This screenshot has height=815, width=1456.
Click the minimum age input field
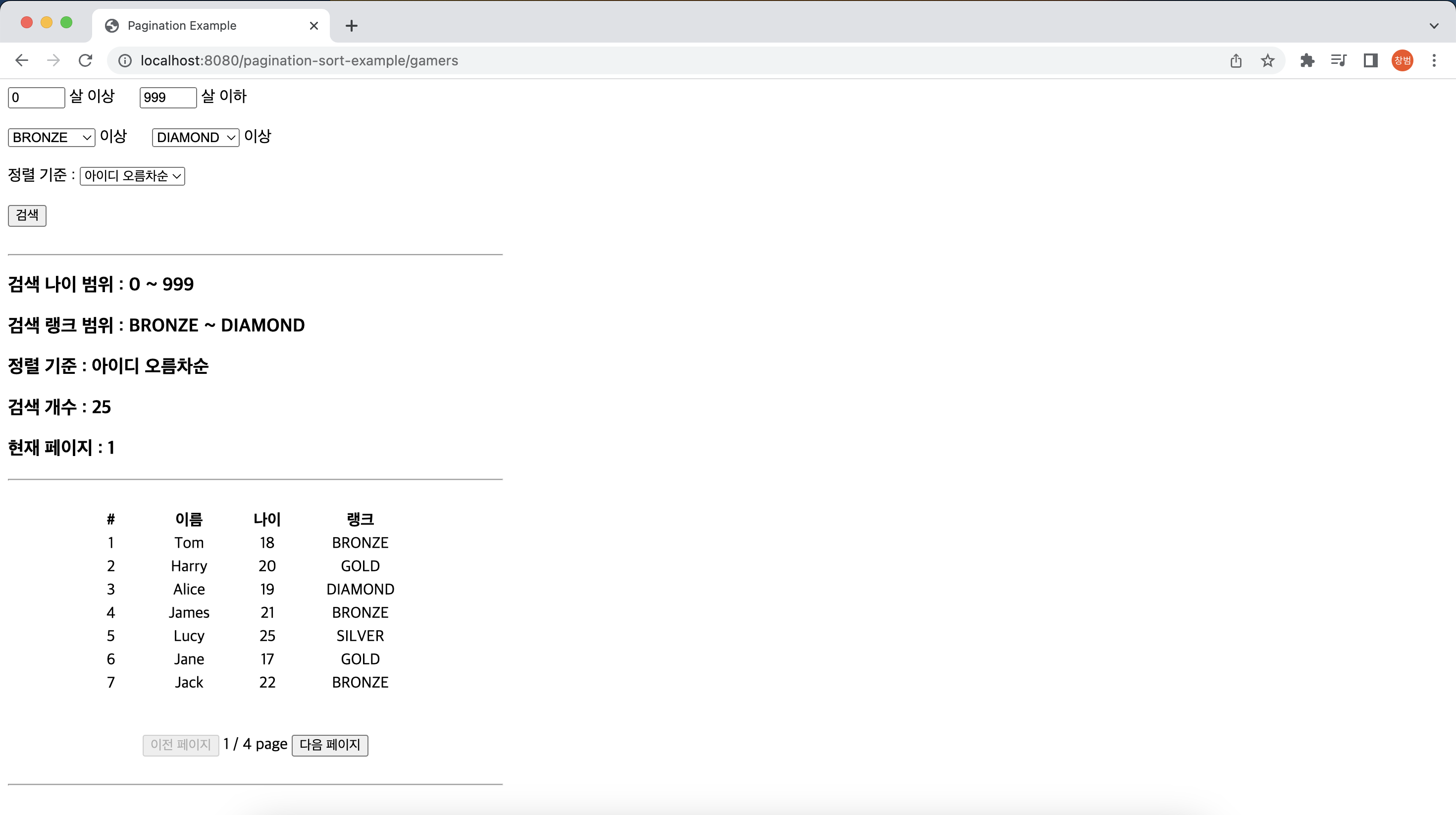[x=36, y=97]
